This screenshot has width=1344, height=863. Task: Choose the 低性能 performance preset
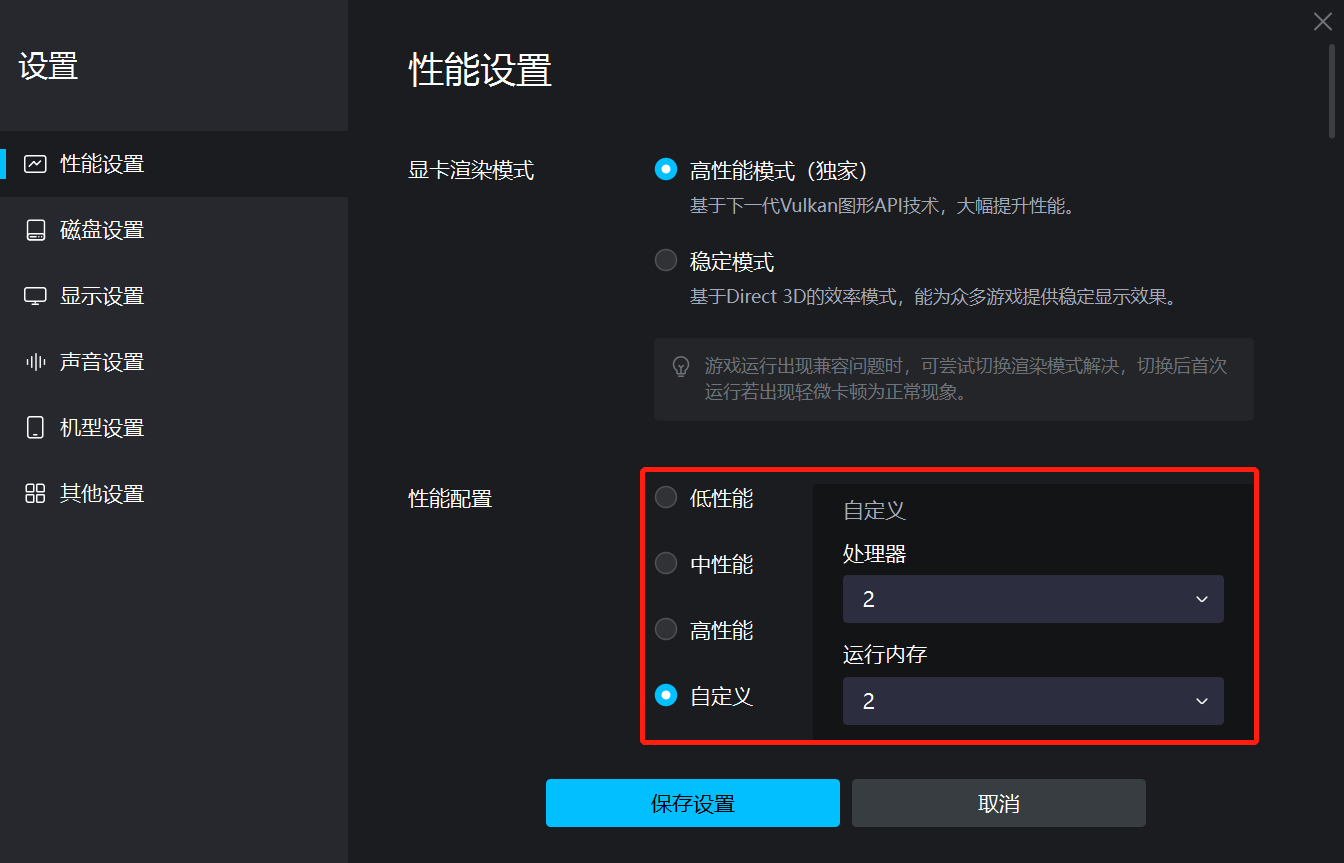click(x=666, y=497)
